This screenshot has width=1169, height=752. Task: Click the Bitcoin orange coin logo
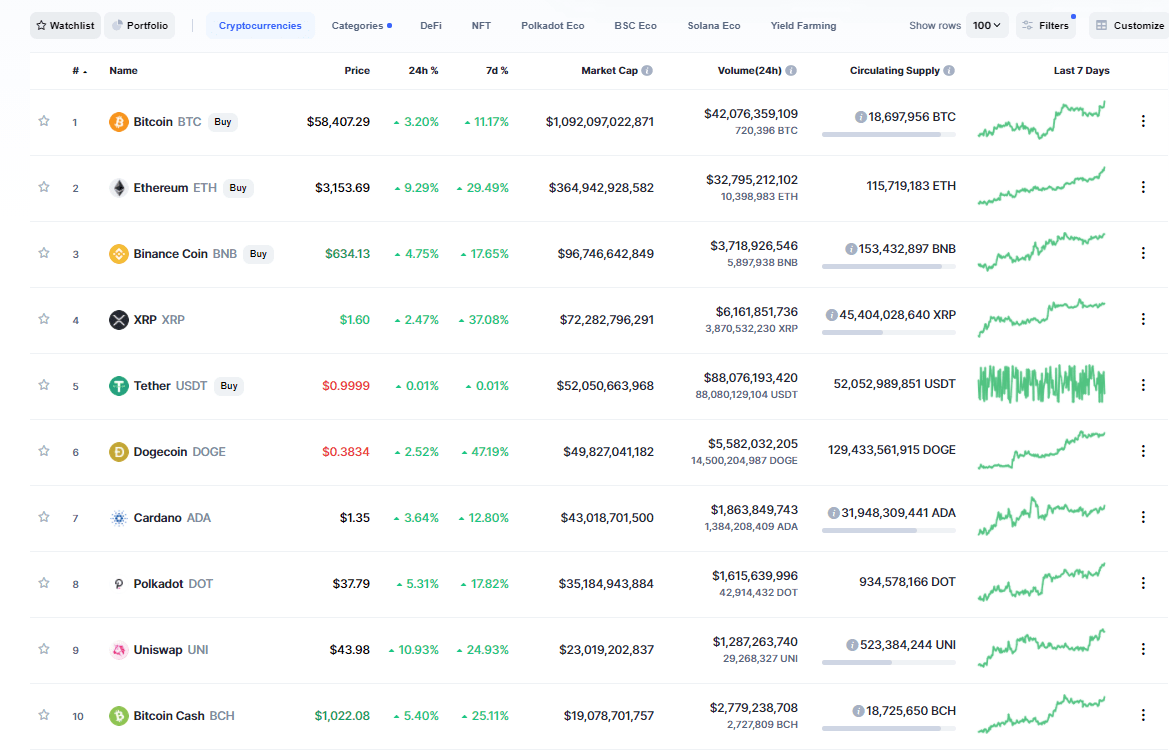[x=119, y=121]
